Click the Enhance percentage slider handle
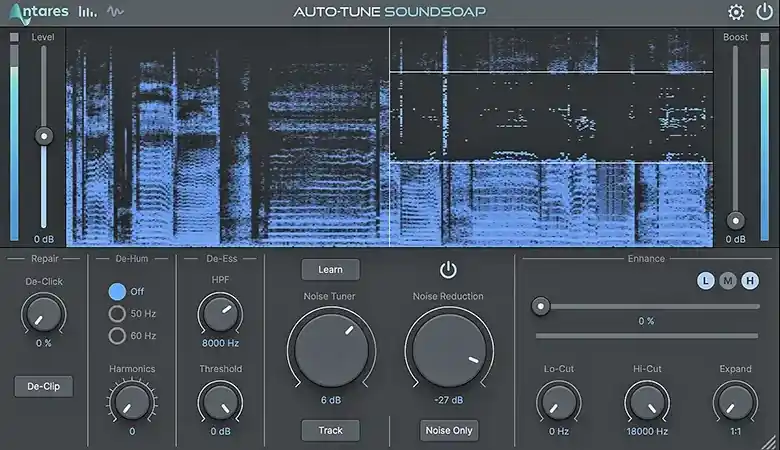 coord(541,306)
